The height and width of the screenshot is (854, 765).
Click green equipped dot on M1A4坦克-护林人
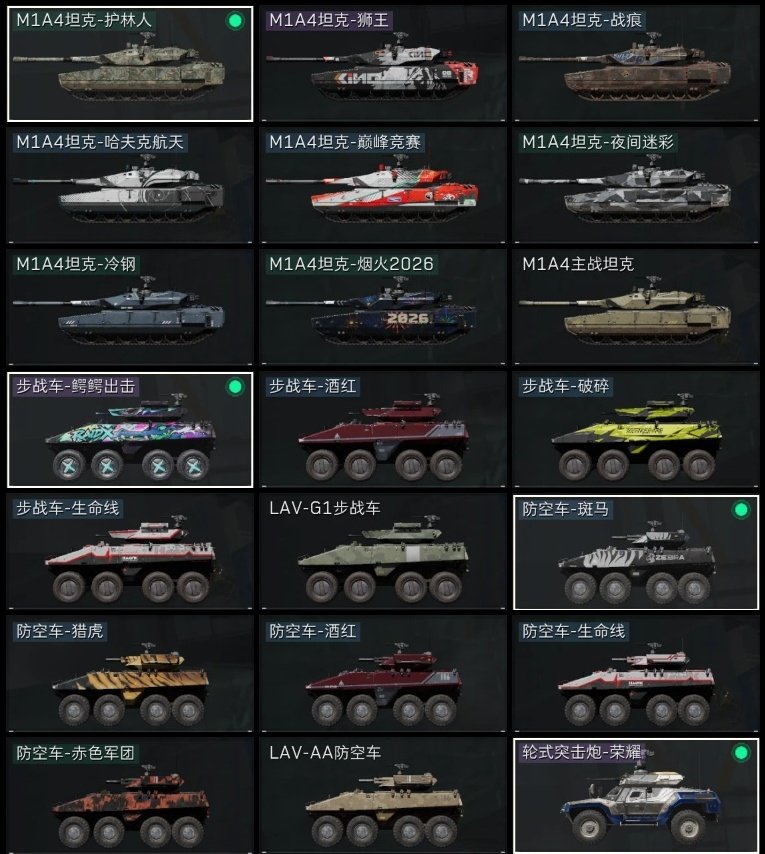click(x=235, y=21)
